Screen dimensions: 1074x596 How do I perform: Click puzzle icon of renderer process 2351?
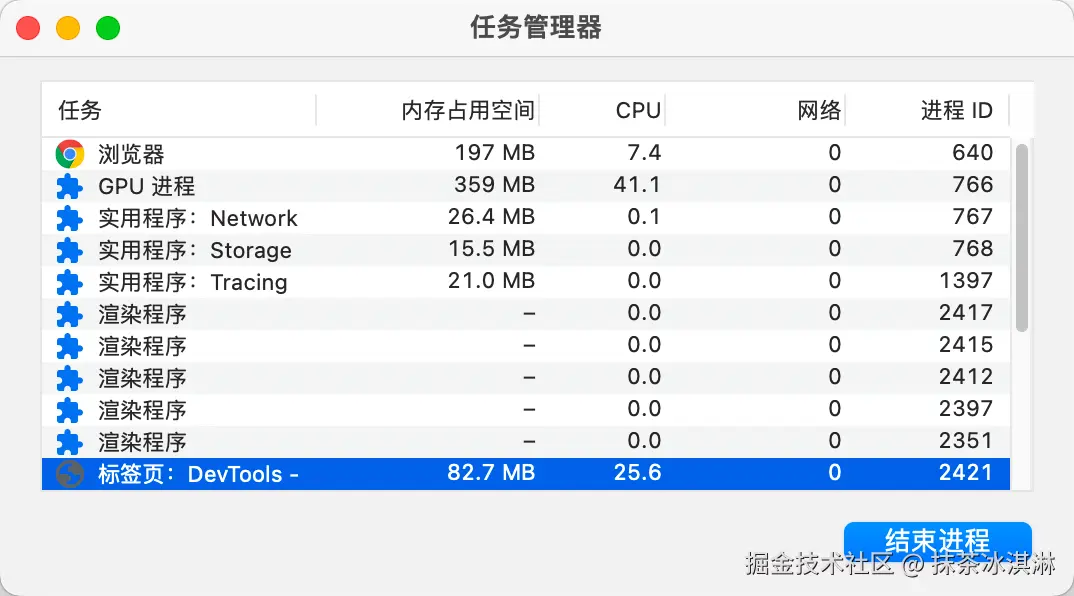point(69,442)
